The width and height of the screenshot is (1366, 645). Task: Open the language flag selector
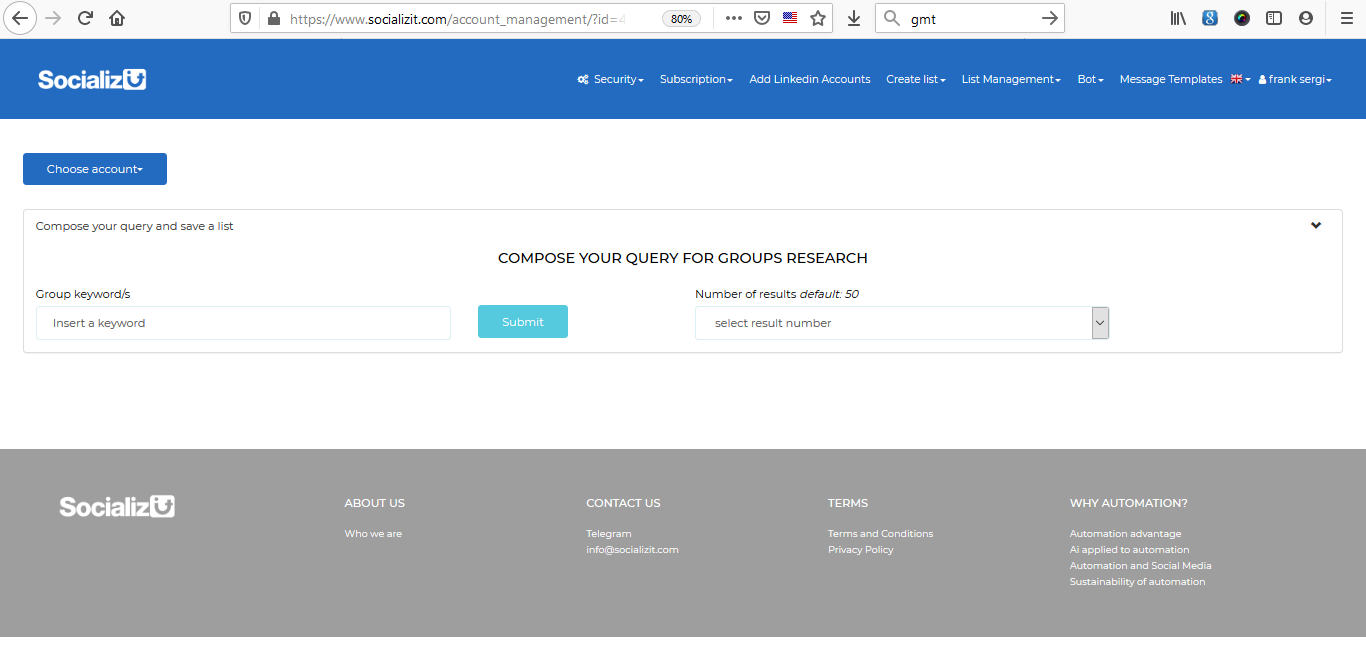[x=1241, y=79]
